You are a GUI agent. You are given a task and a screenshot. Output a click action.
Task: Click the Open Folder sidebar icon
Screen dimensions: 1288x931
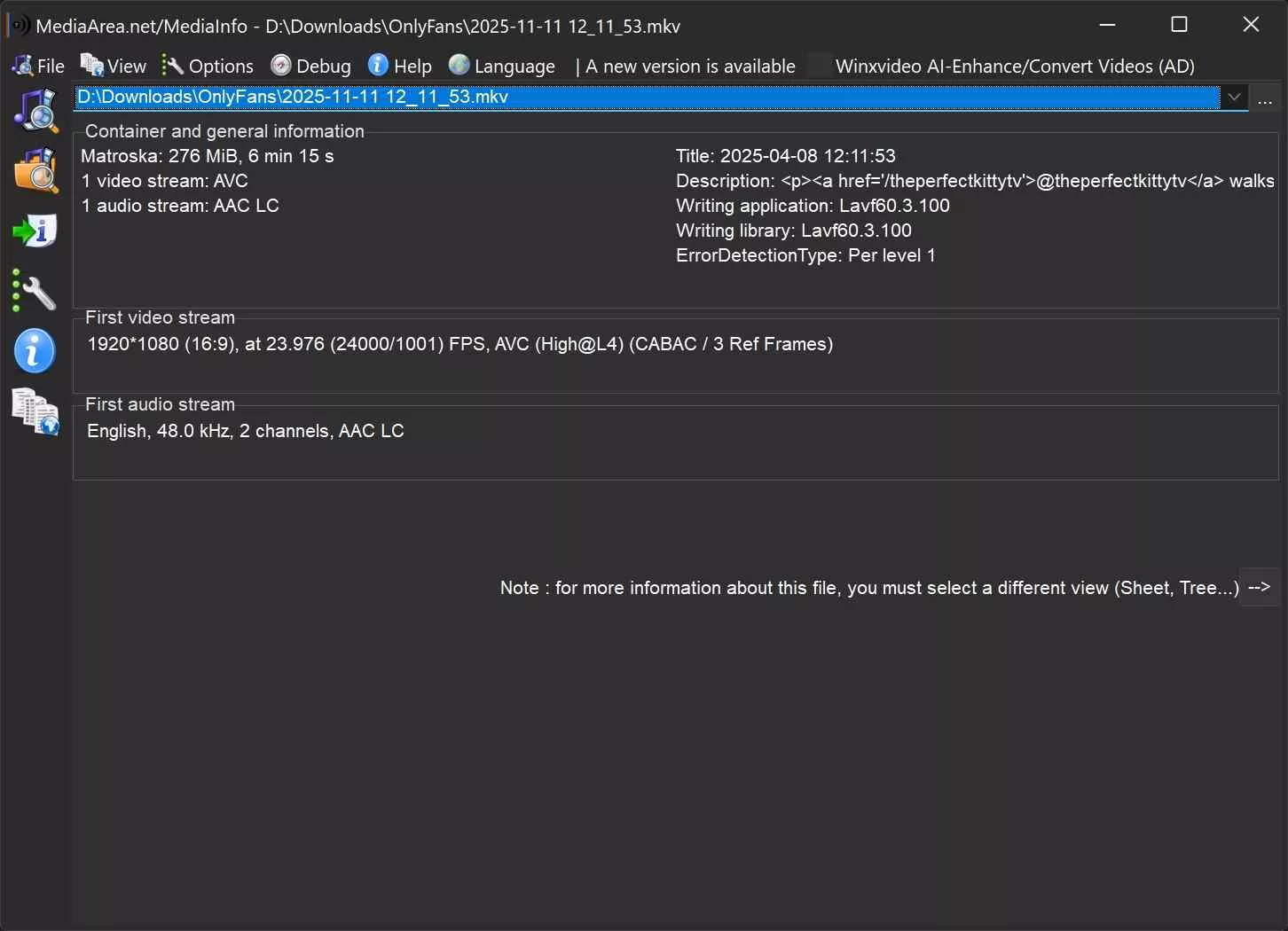(35, 170)
